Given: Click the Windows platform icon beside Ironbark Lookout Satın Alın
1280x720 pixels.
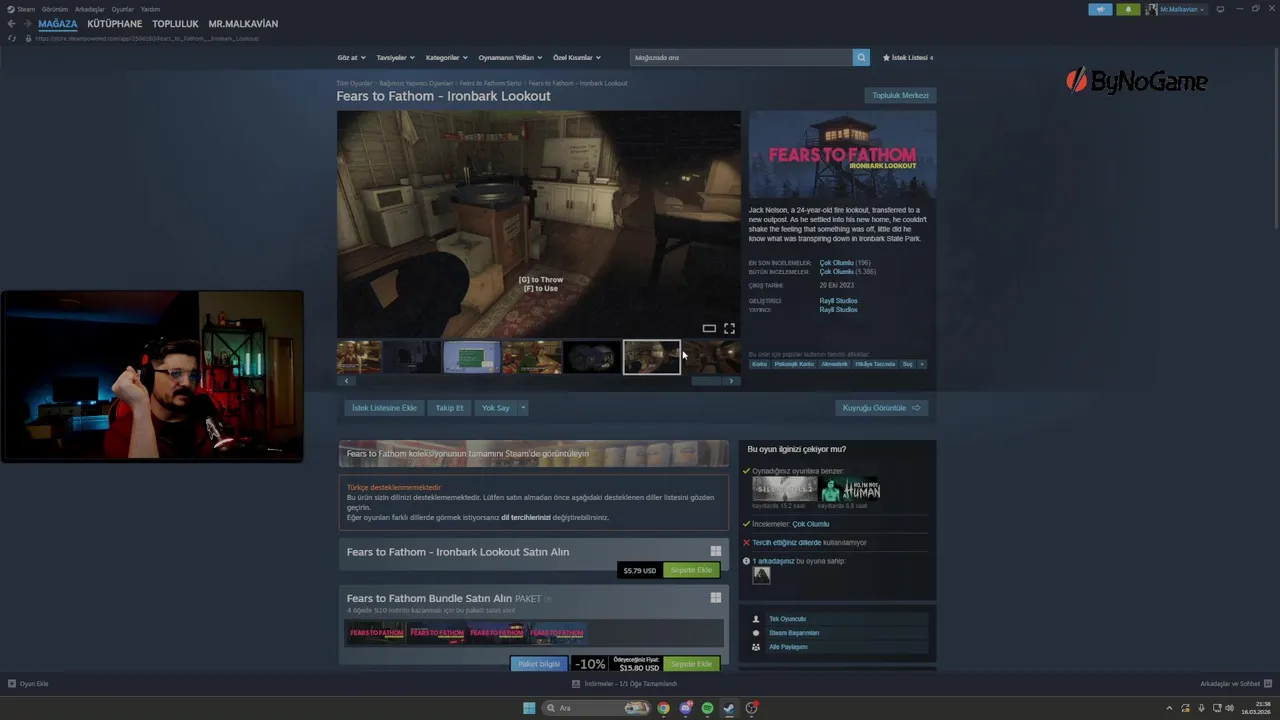Looking at the screenshot, I should pyautogui.click(x=716, y=551).
